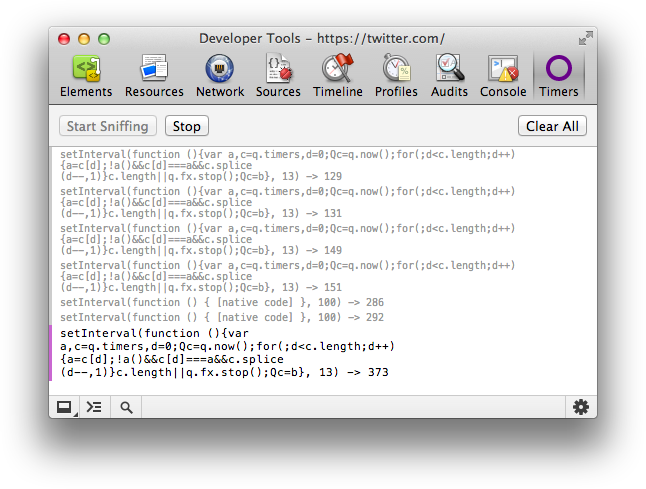Switch to the Network panel

220,76
